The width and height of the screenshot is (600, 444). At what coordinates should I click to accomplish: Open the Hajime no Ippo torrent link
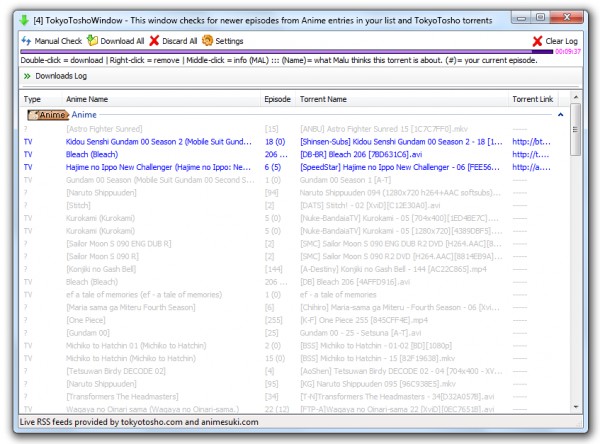pos(532,167)
